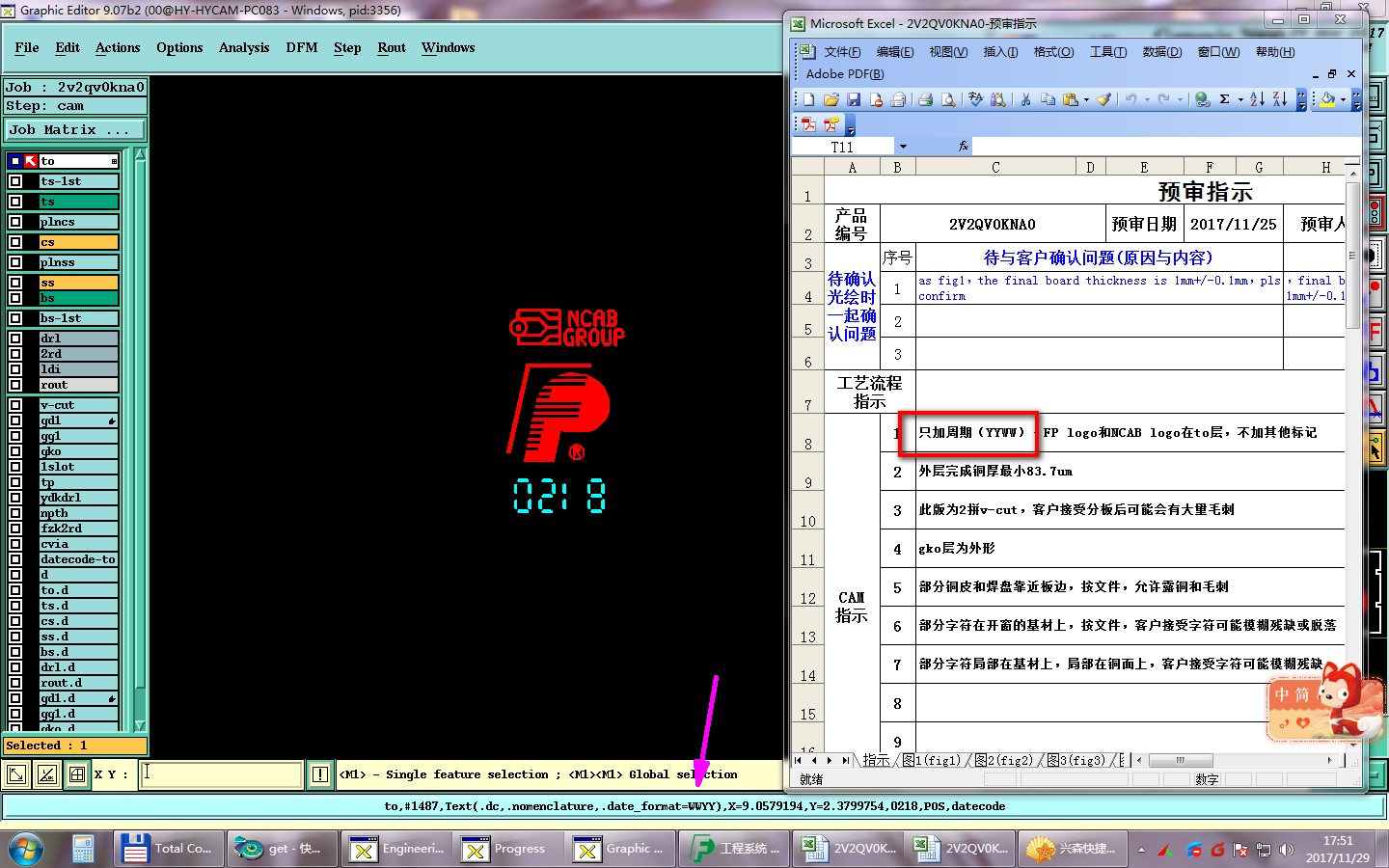Click Job Matrix ... button
Screen dimensions: 1389x868
tap(75, 129)
